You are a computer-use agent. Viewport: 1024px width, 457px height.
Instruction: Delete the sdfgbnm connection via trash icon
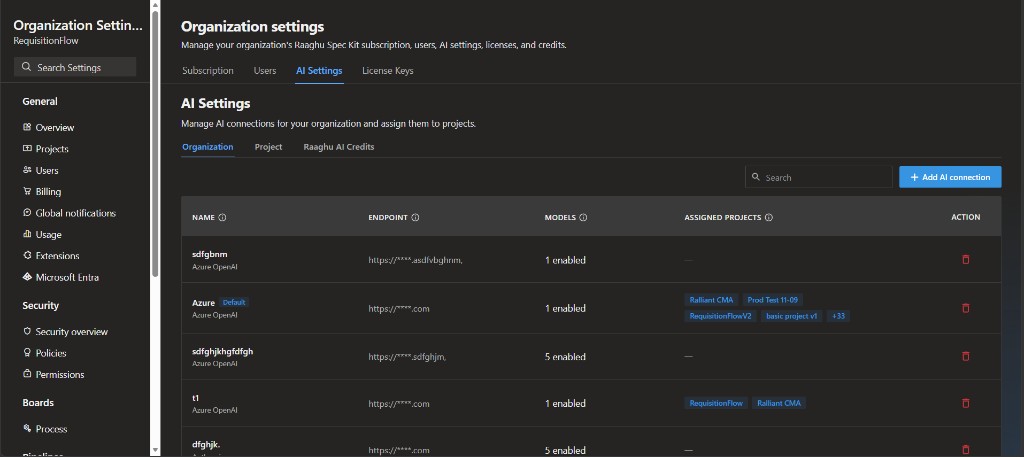[966, 259]
